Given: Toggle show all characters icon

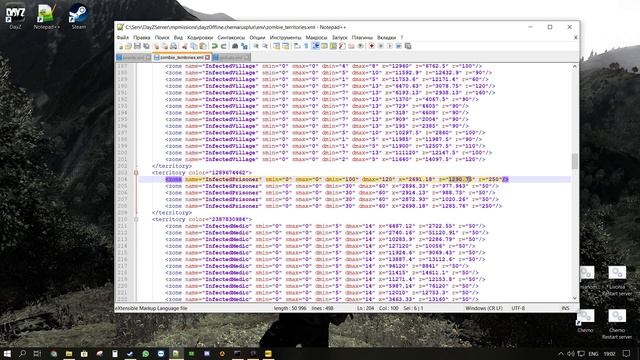Looking at the screenshot, I should coord(306,46).
